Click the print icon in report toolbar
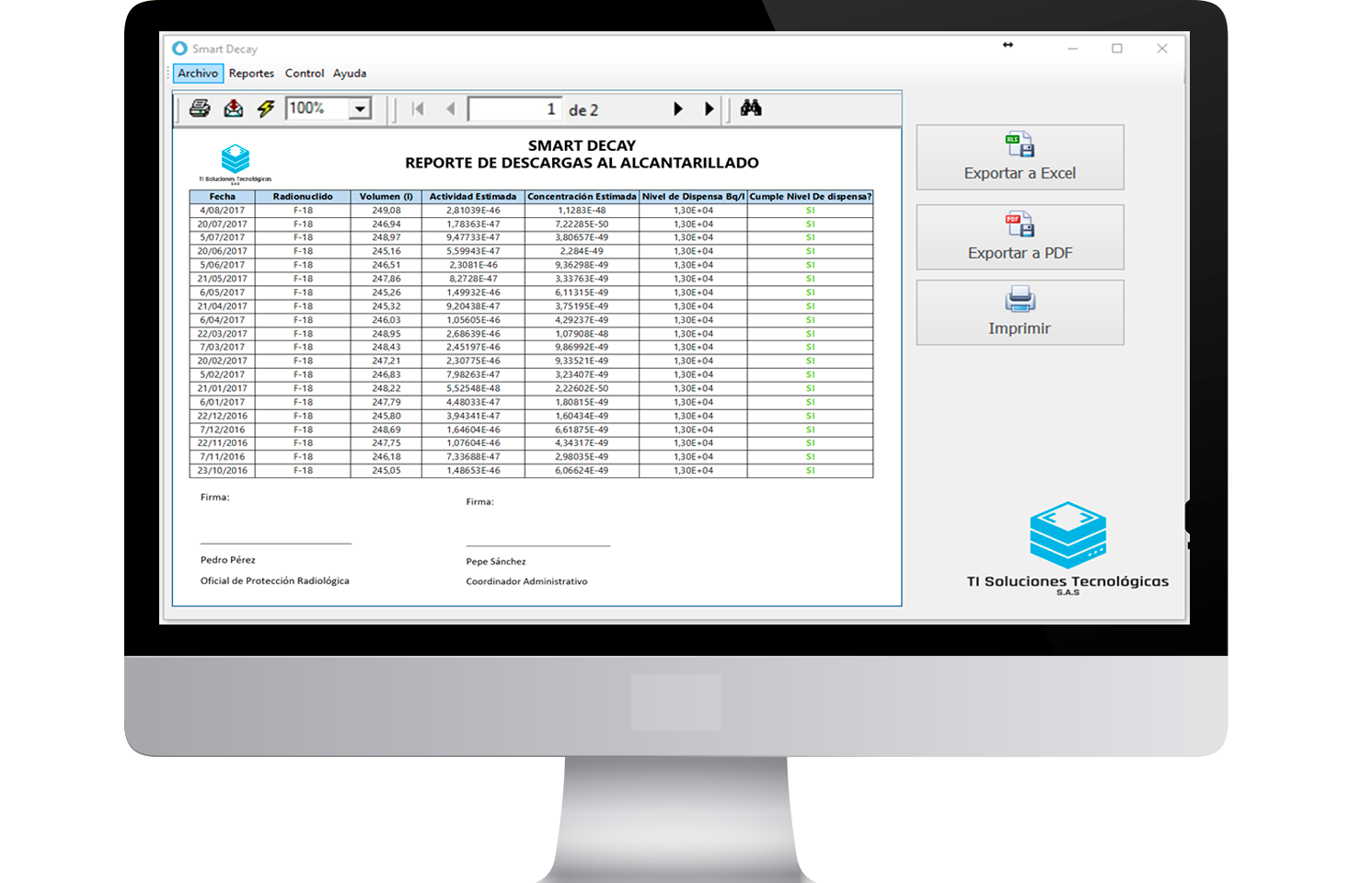Screen dimensions: 1372x883 click(x=200, y=109)
